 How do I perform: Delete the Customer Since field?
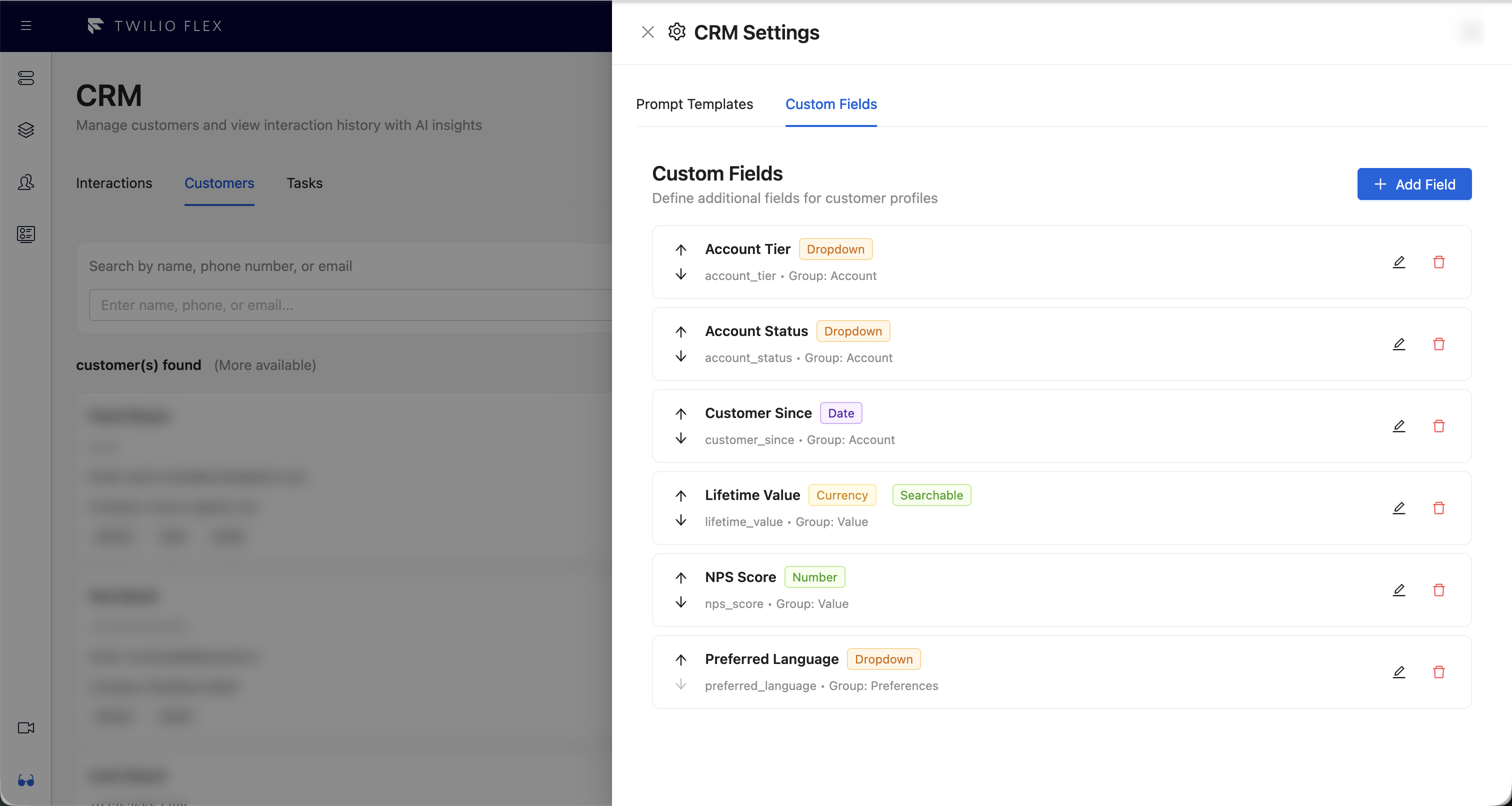pos(1438,425)
